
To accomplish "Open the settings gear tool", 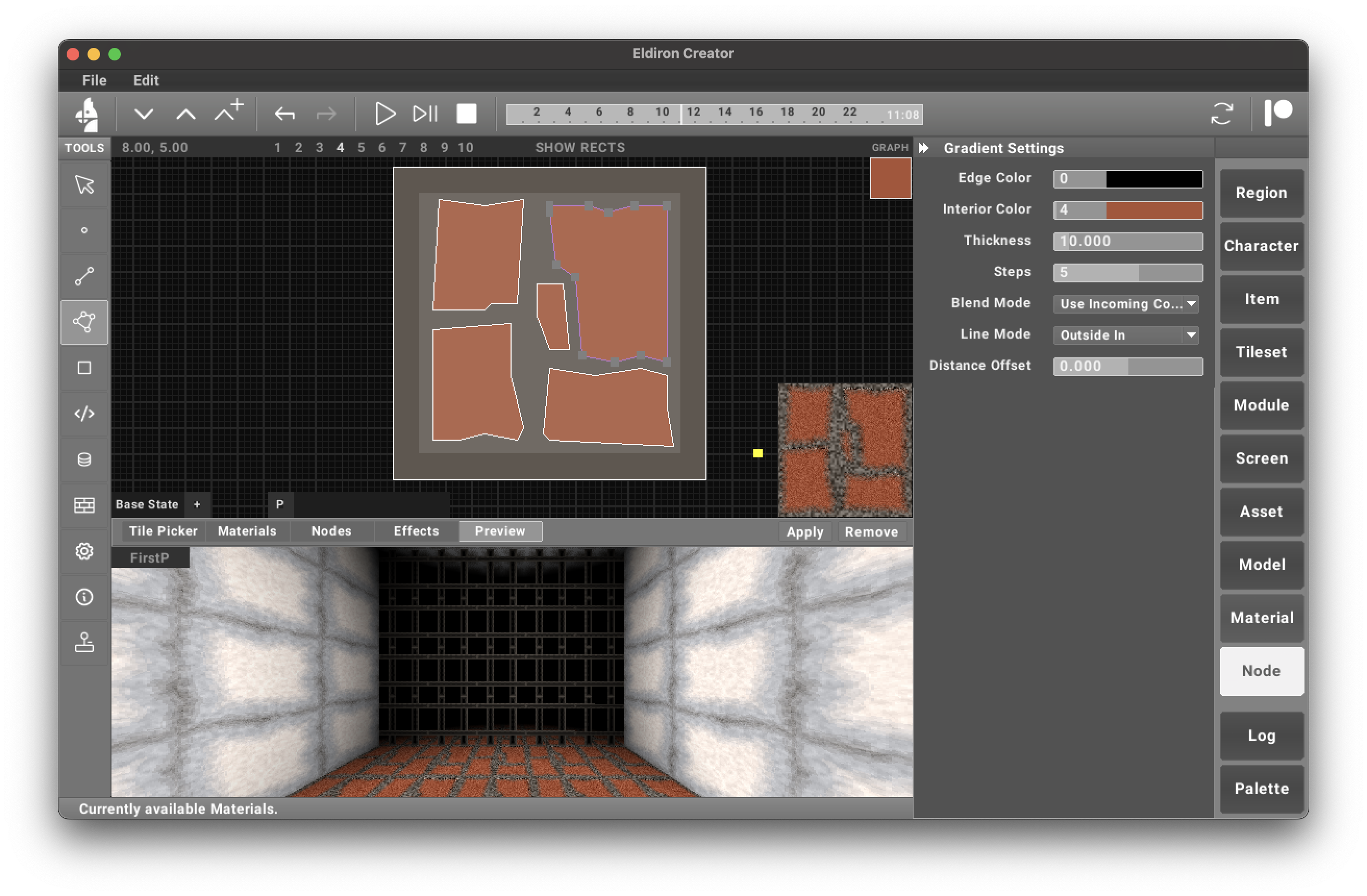I will pyautogui.click(x=84, y=551).
